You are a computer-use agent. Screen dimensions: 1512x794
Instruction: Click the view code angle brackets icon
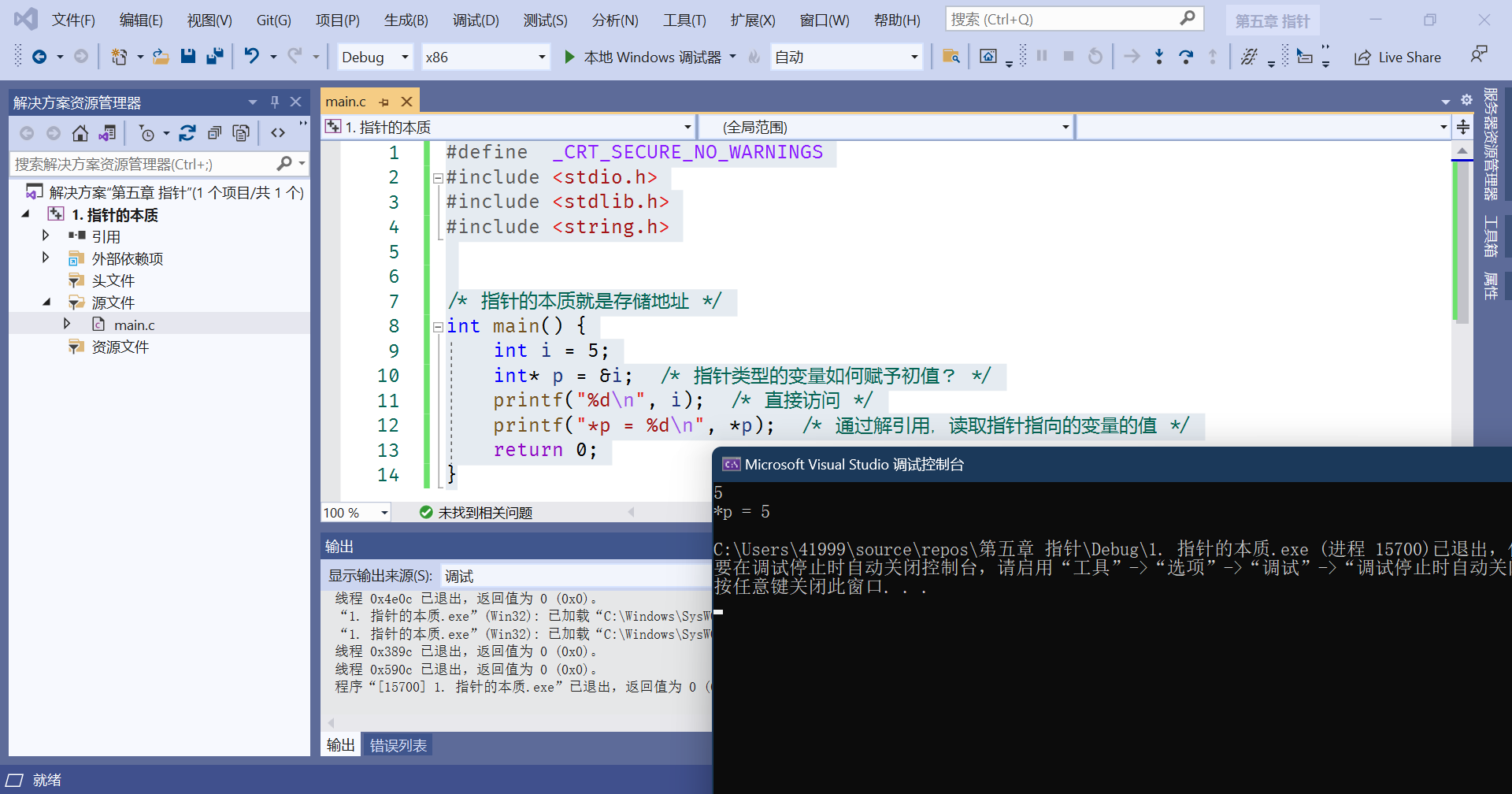[278, 133]
